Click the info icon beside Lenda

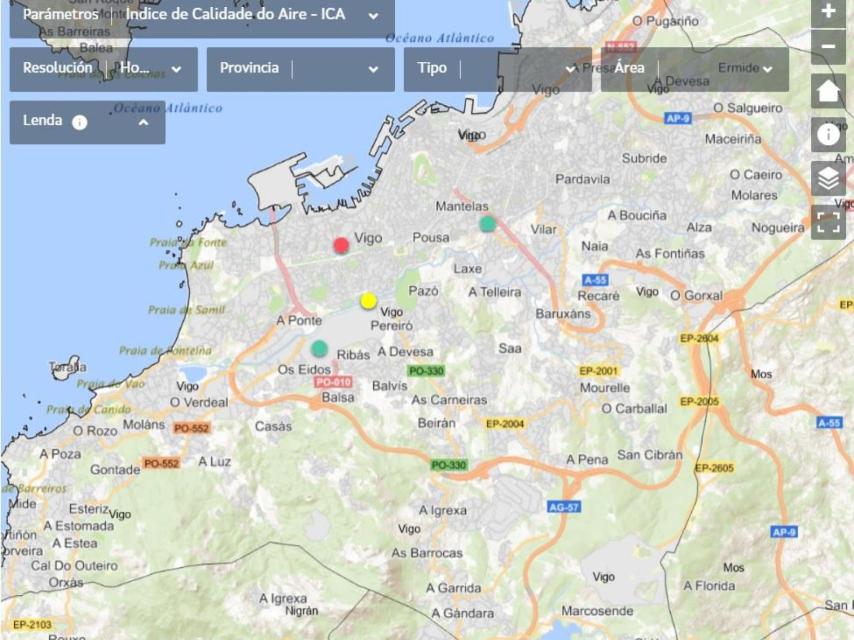point(80,122)
